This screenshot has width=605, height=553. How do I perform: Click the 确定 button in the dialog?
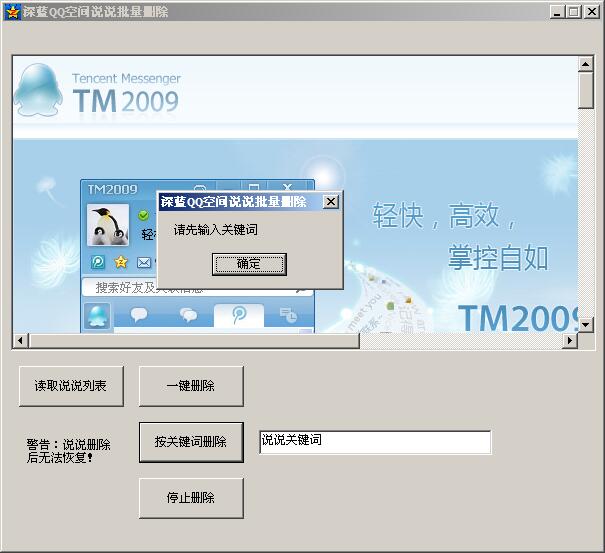pyautogui.click(x=249, y=264)
